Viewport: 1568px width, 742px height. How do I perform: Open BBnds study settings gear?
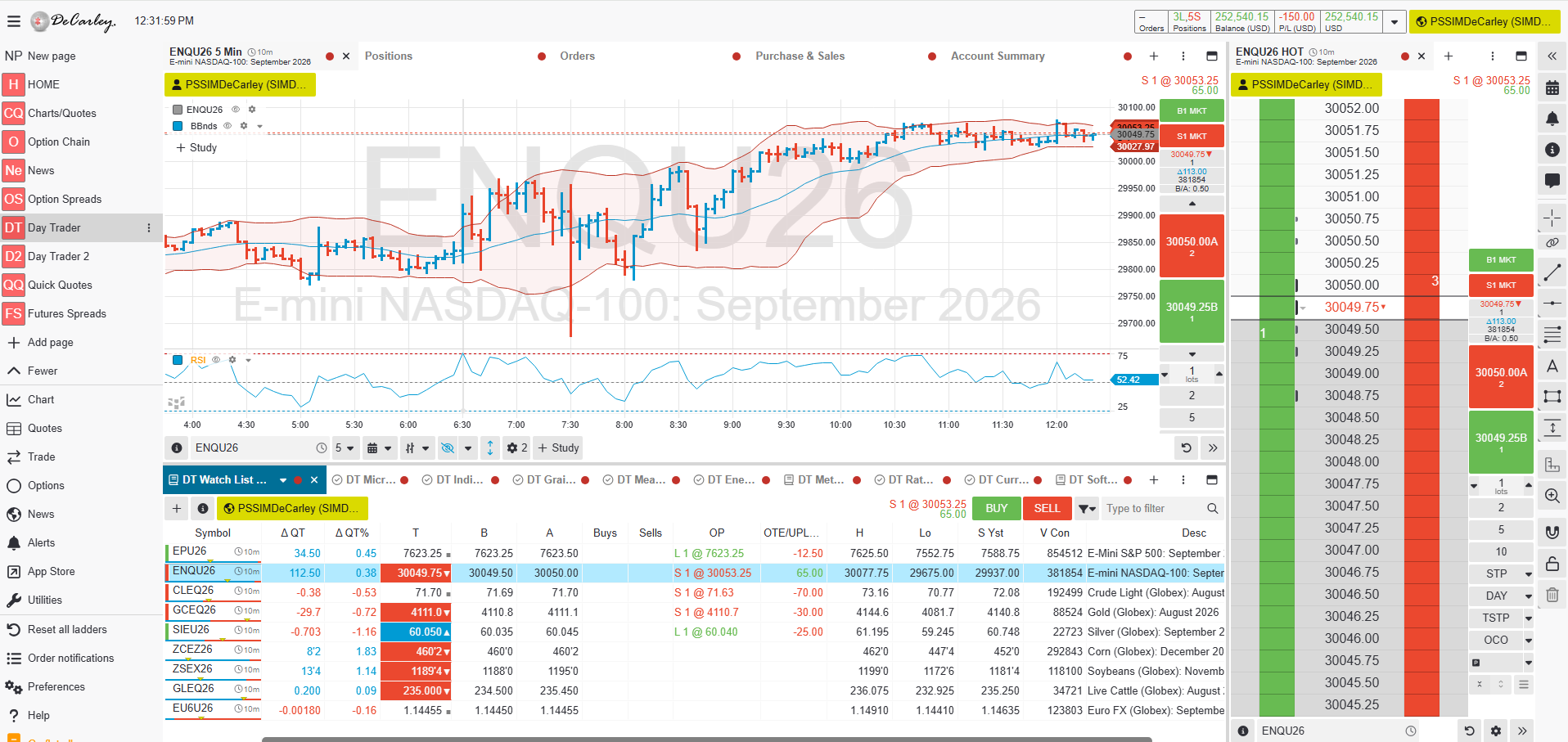click(x=244, y=126)
